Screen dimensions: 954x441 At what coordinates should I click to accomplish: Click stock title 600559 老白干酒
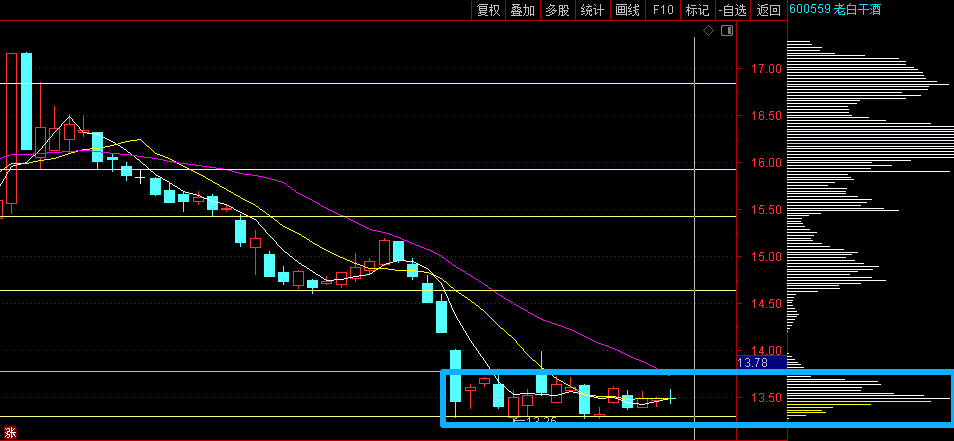point(835,9)
